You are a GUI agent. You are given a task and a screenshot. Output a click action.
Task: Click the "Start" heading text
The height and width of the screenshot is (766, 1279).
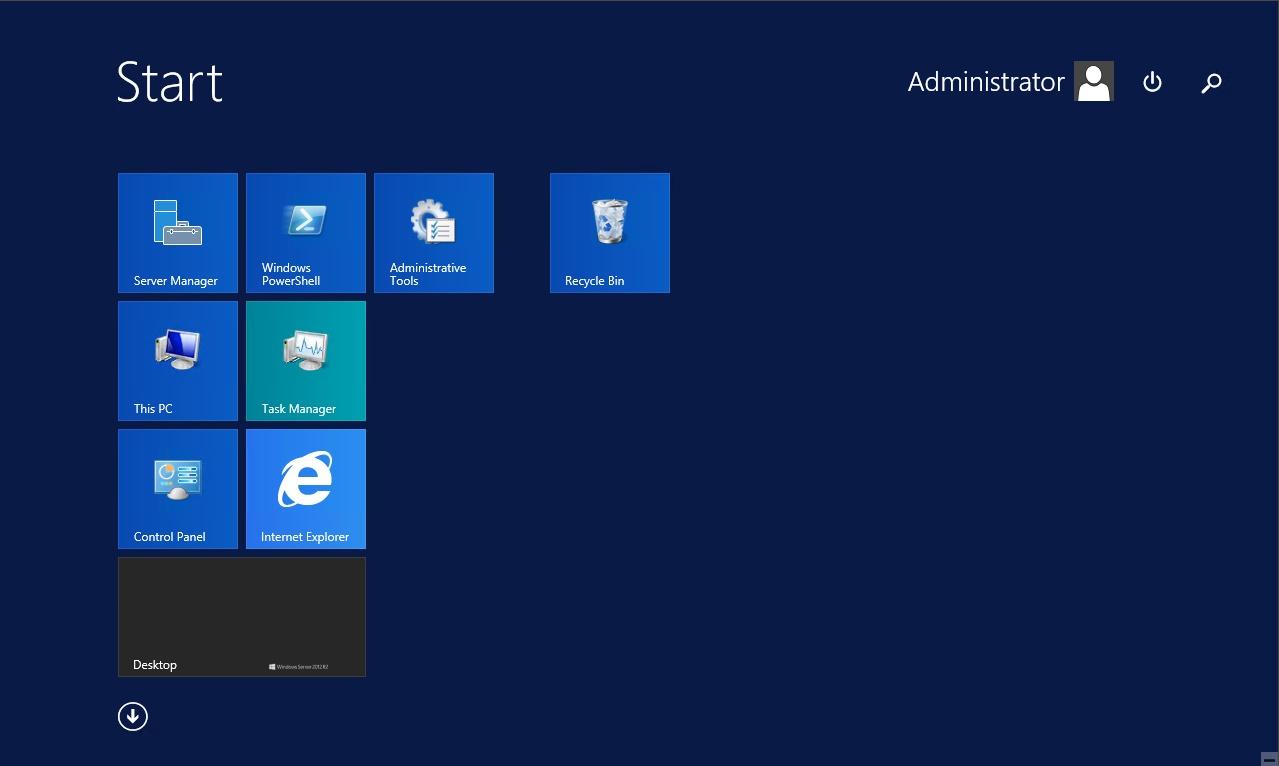pos(170,82)
